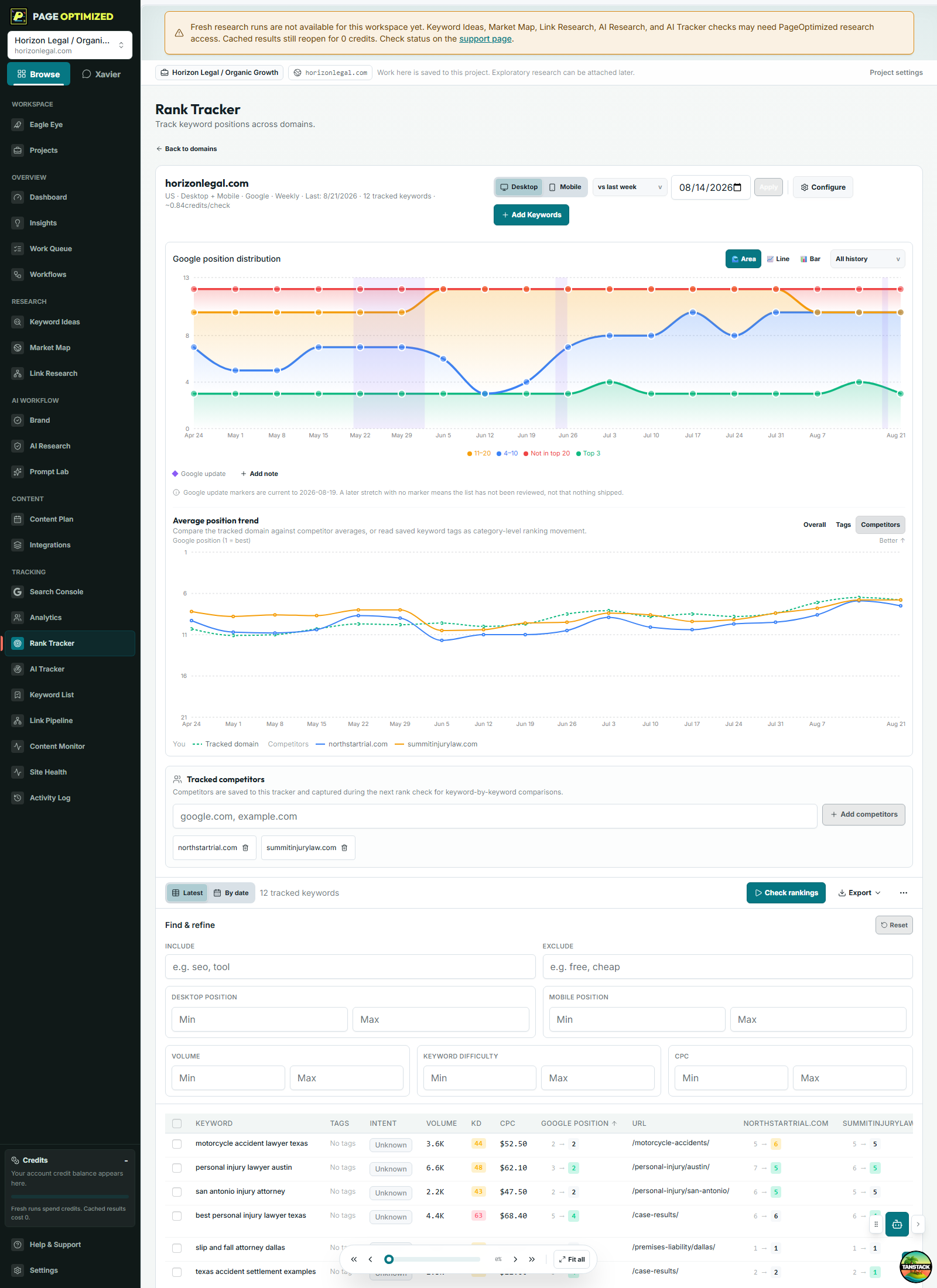Switch chart to Line mode
Image resolution: width=937 pixels, height=1288 pixels.
(x=778, y=259)
